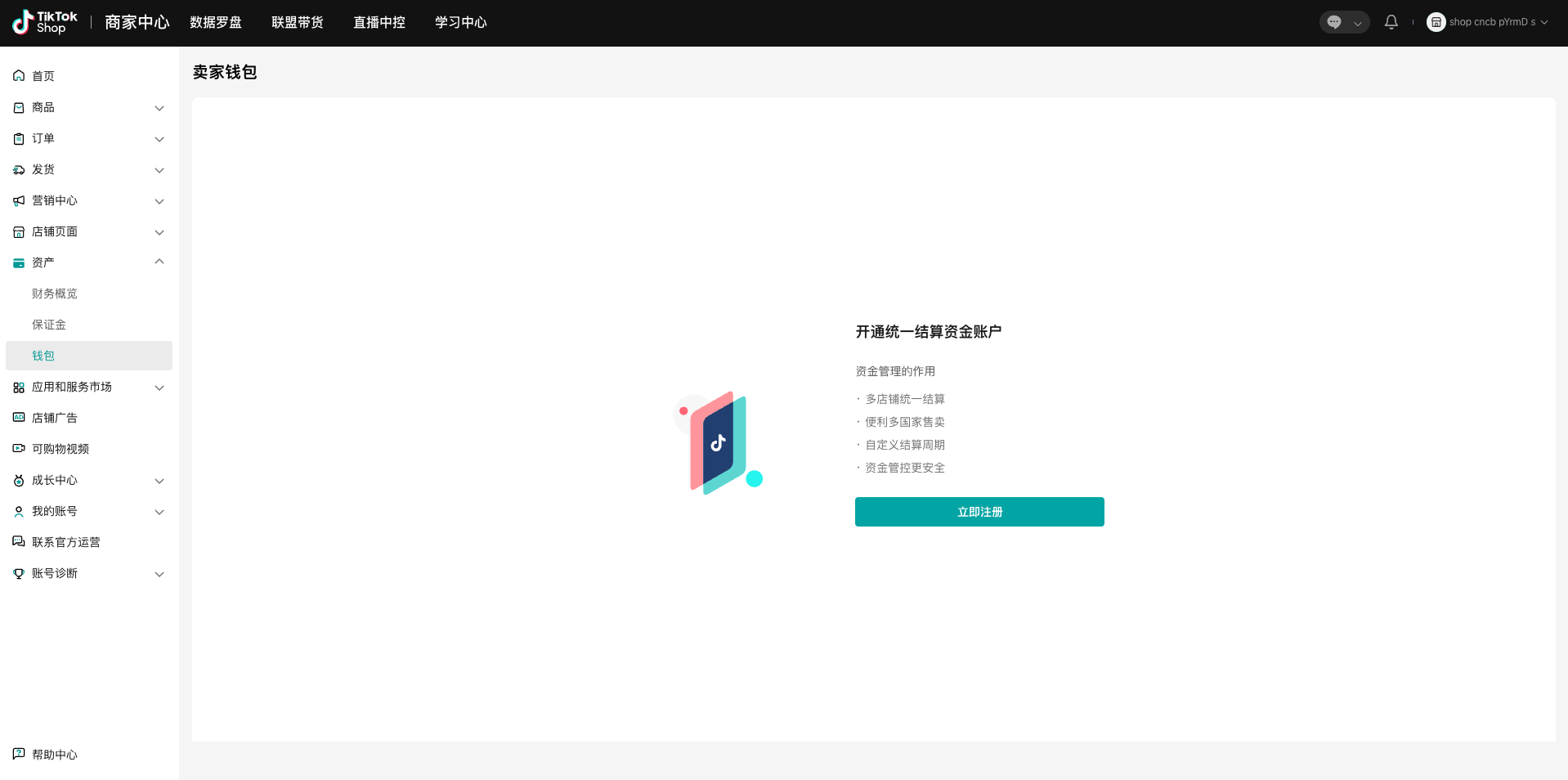Click the chat message bubble icon
Image resolution: width=1568 pixels, height=780 pixels.
click(x=1334, y=22)
